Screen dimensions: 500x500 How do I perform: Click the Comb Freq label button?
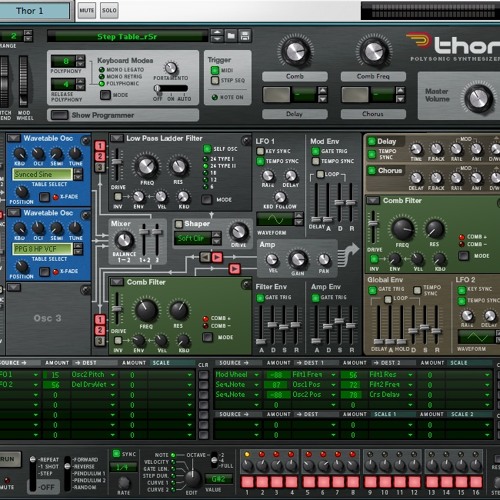pyautogui.click(x=373, y=76)
